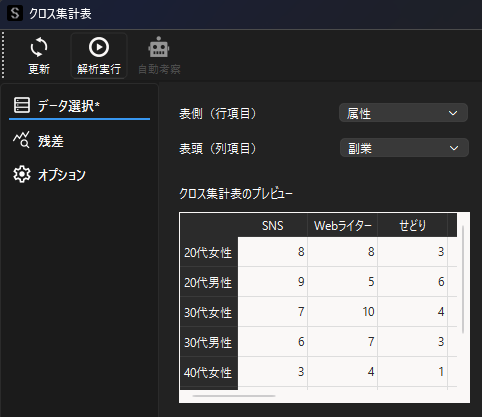
Task: Click the SNS cell for 40代女性
Action: coord(273,372)
